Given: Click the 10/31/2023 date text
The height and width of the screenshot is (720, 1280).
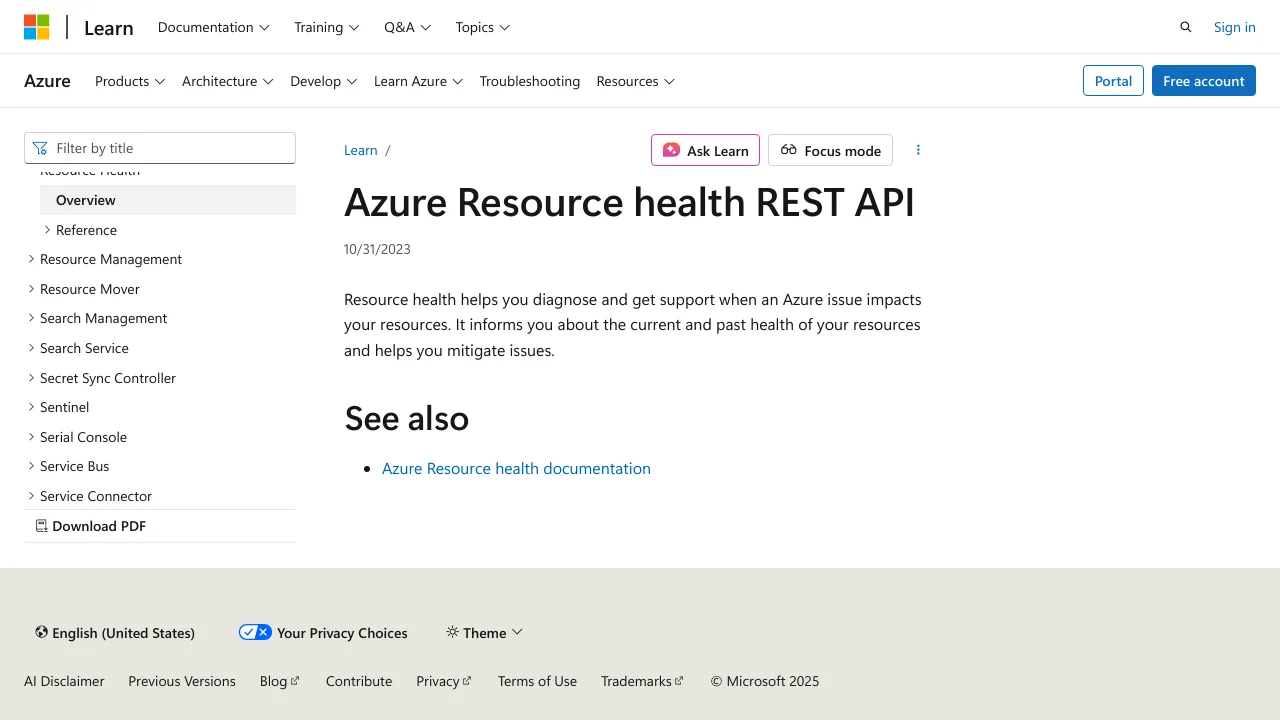Looking at the screenshot, I should click(377, 249).
